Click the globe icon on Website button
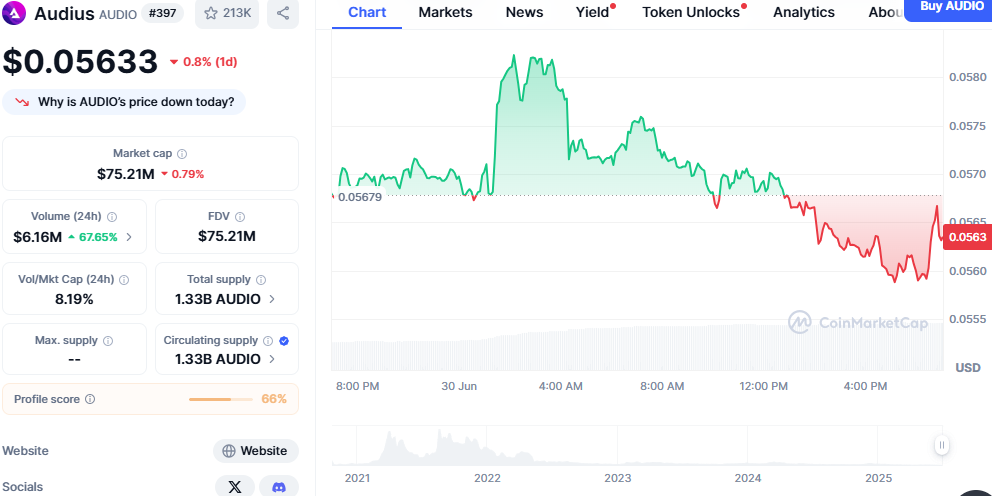 click(x=229, y=451)
